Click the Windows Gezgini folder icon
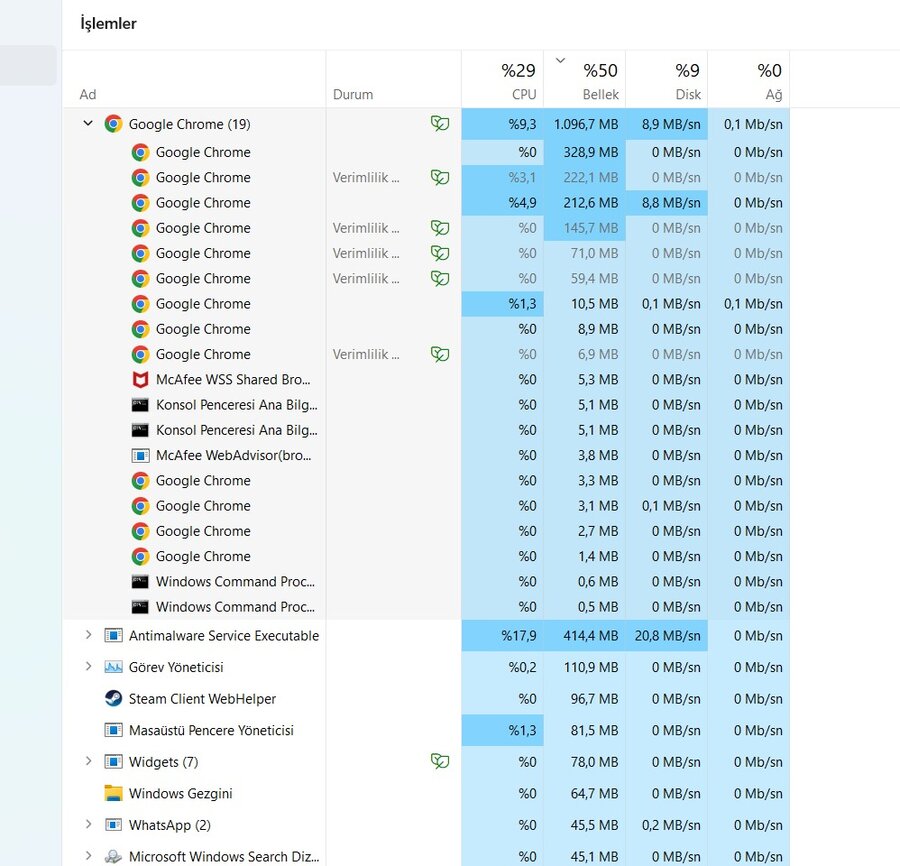The image size is (900, 866). coord(113,793)
